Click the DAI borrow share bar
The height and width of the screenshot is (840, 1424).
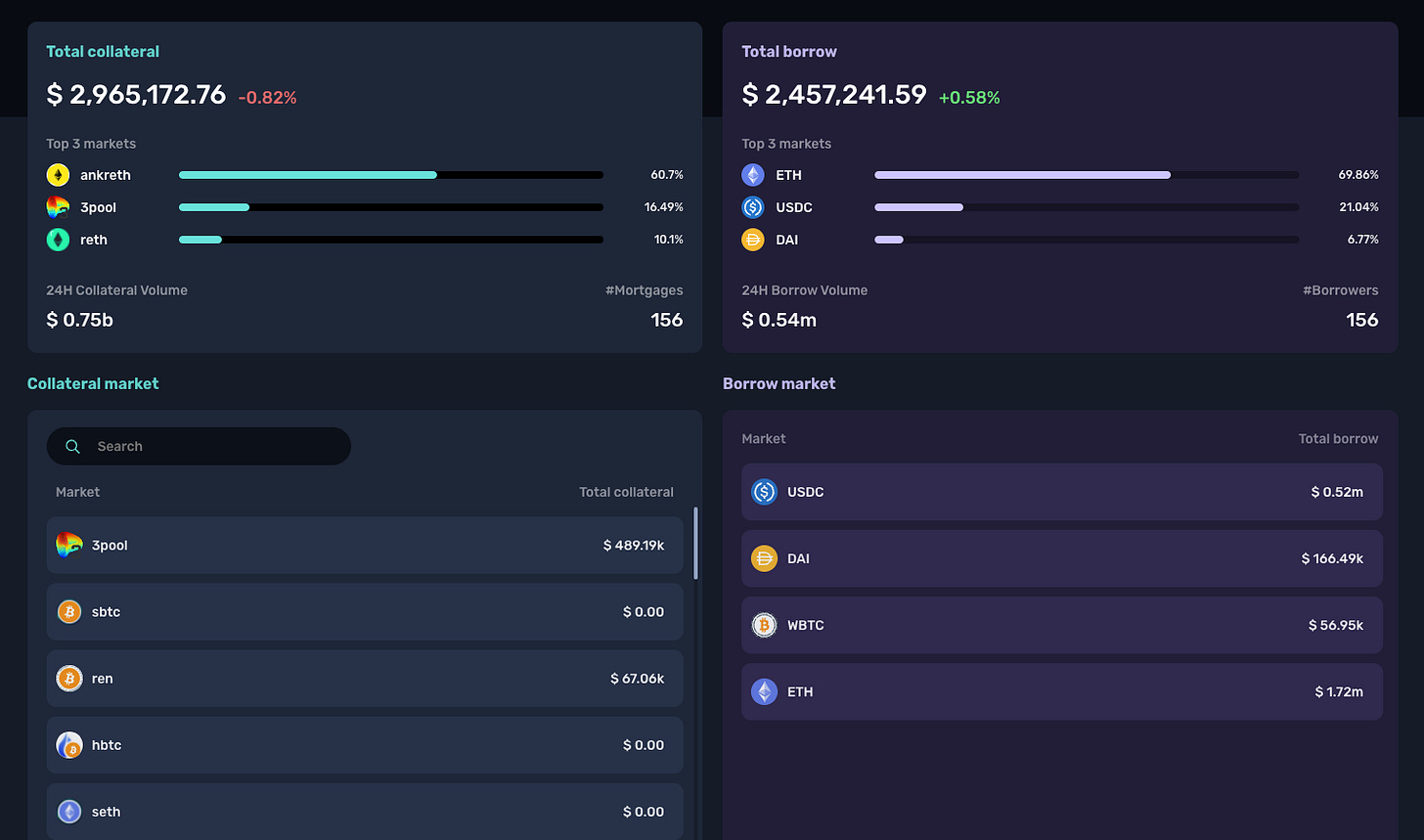1087,240
